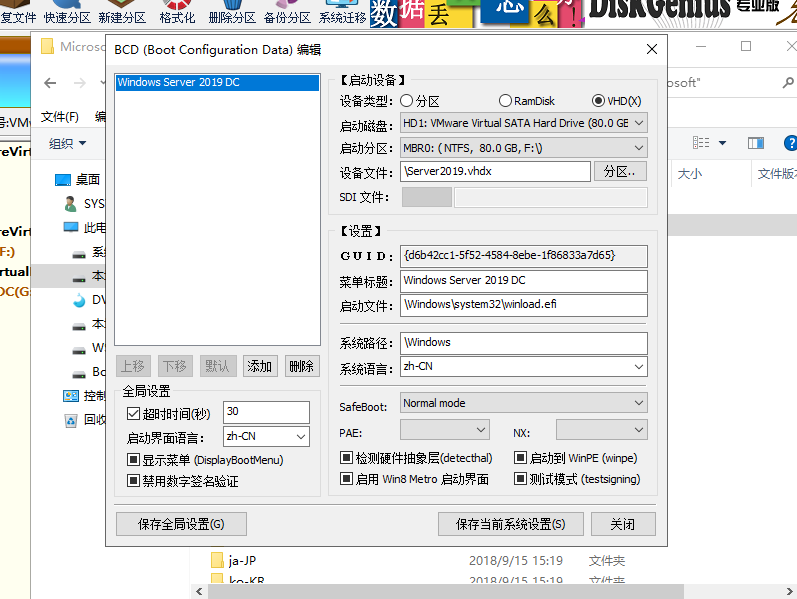Toggle 显示菜单 (DisplayBootMenu) checkbox
The width and height of the screenshot is (797, 599).
133,460
